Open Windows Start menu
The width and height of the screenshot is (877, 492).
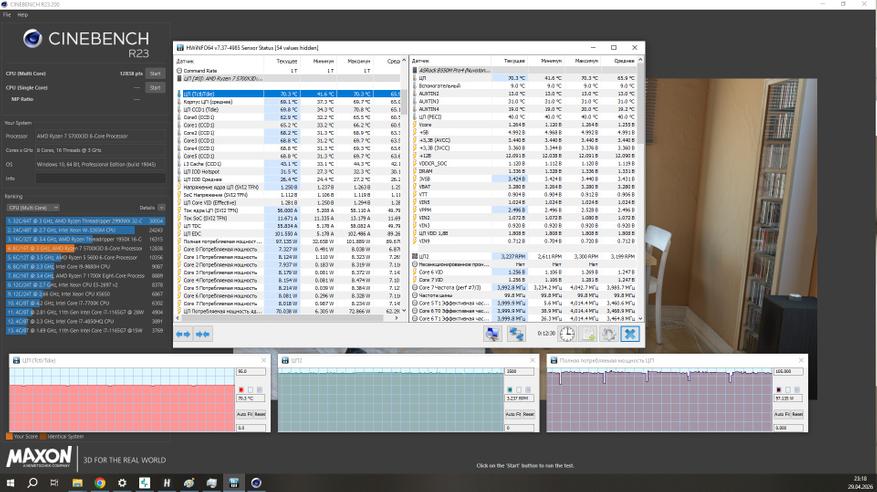coord(10,482)
